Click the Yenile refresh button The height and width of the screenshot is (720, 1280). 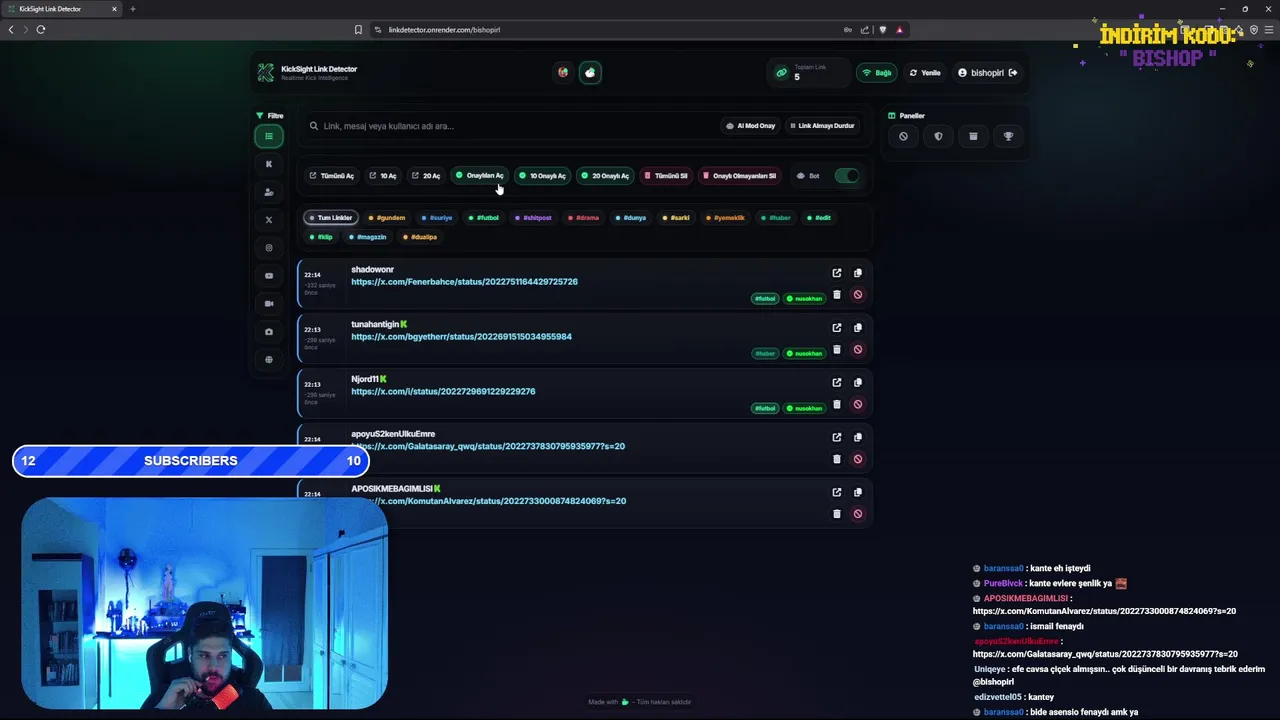pos(925,73)
